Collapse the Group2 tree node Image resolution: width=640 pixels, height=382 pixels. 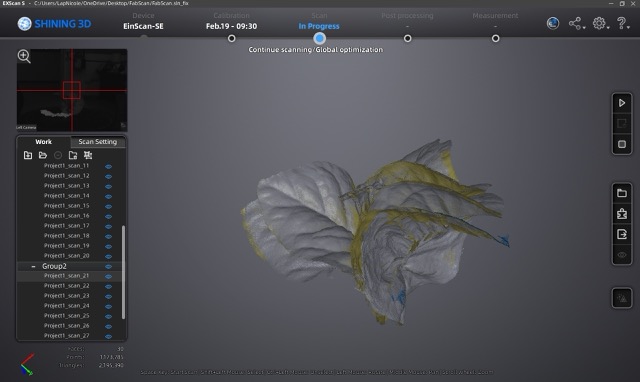[33, 266]
